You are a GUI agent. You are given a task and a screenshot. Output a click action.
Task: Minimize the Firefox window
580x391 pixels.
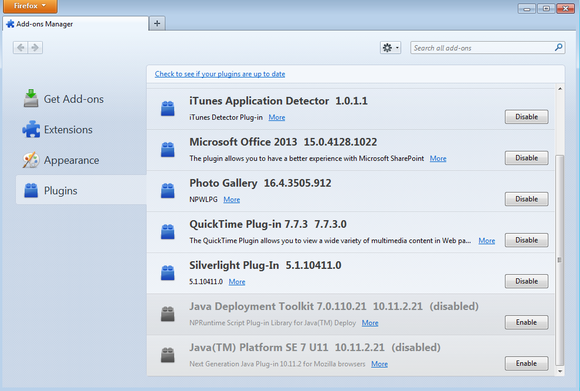coord(527,8)
